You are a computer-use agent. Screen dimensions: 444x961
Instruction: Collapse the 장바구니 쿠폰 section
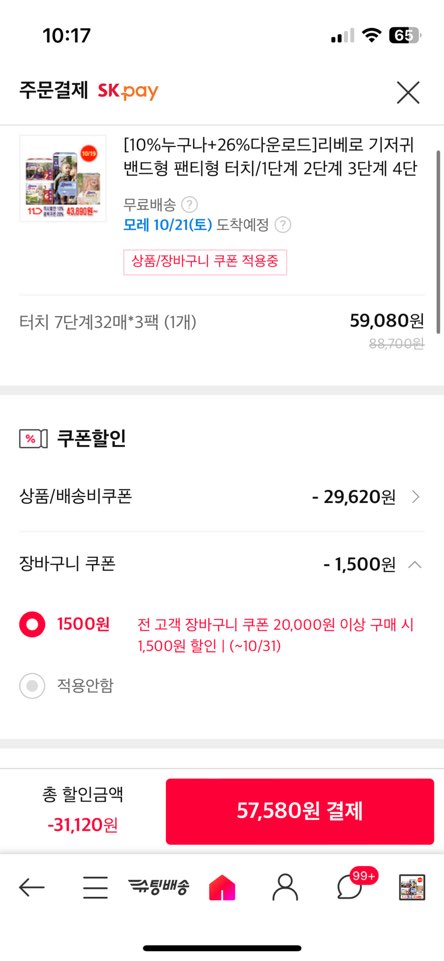coord(415,564)
